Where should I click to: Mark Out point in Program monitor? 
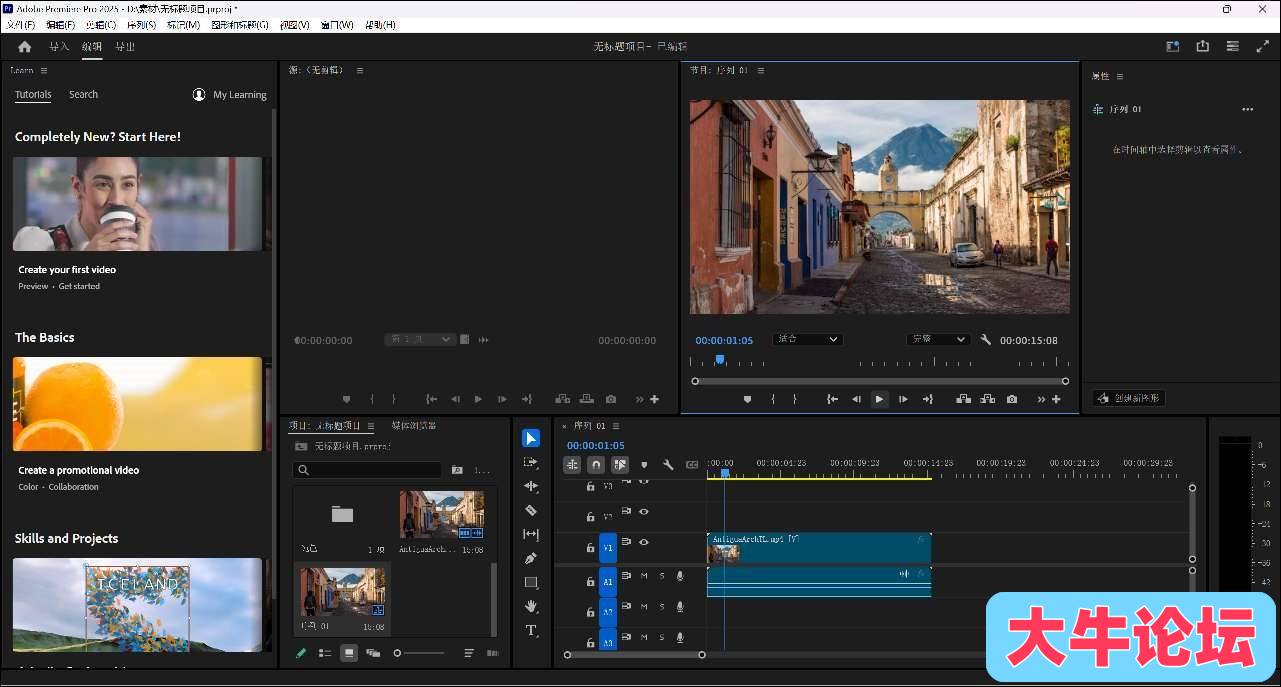pyautogui.click(x=795, y=399)
